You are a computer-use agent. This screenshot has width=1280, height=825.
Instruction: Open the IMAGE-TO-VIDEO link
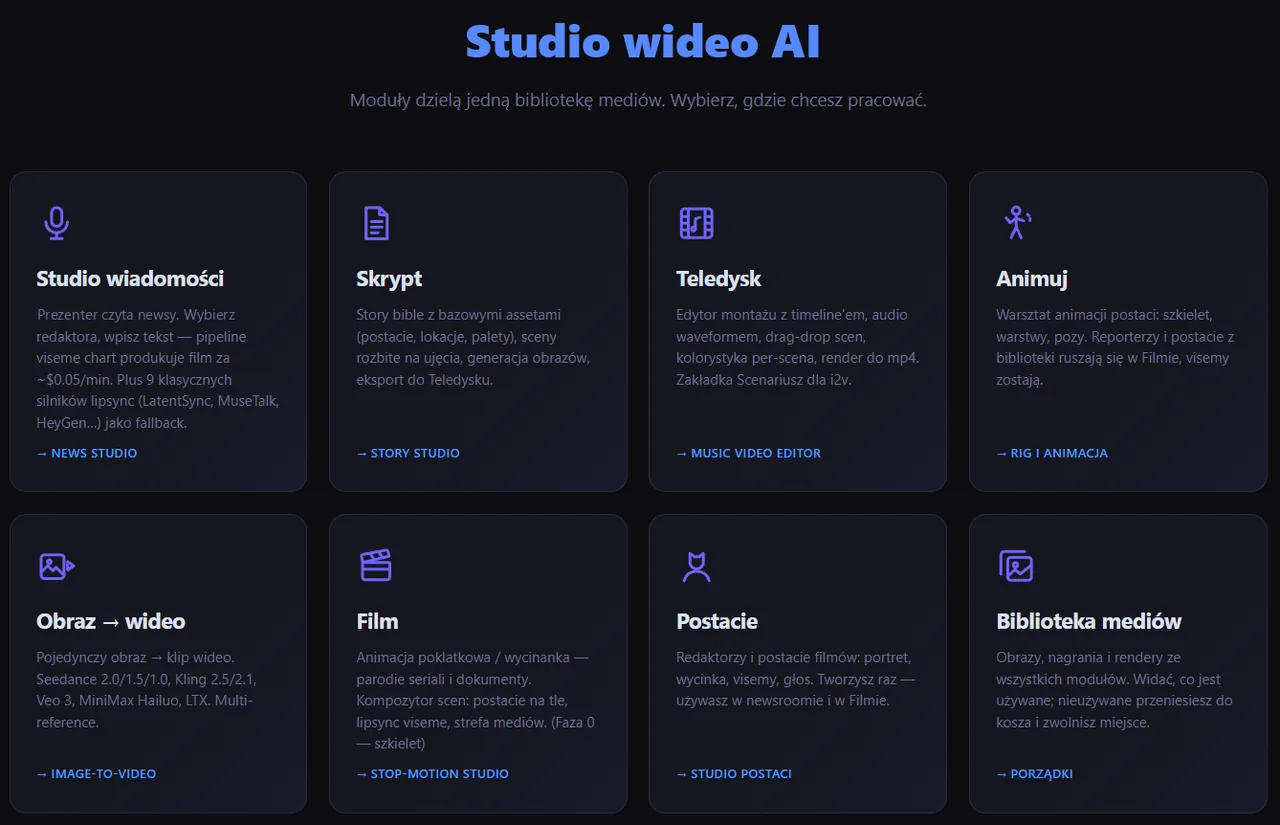click(96, 773)
